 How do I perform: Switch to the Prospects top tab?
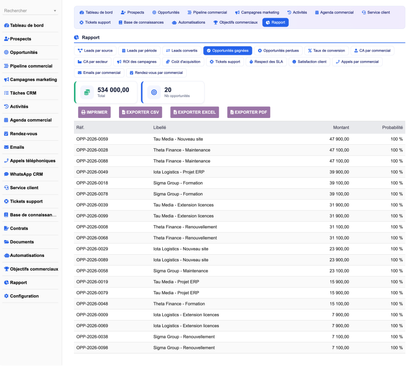point(132,12)
